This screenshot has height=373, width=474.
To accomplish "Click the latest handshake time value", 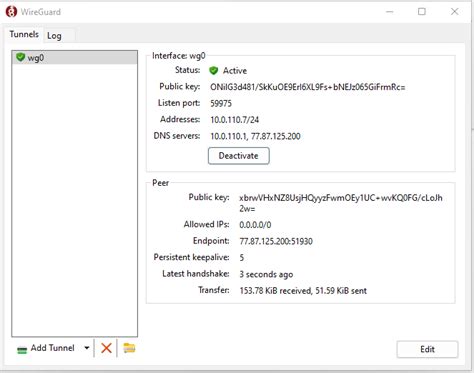I will (266, 274).
